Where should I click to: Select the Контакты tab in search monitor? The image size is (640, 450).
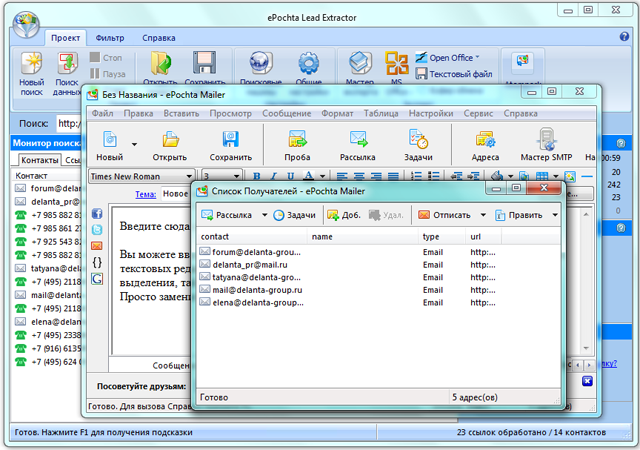tap(40, 160)
